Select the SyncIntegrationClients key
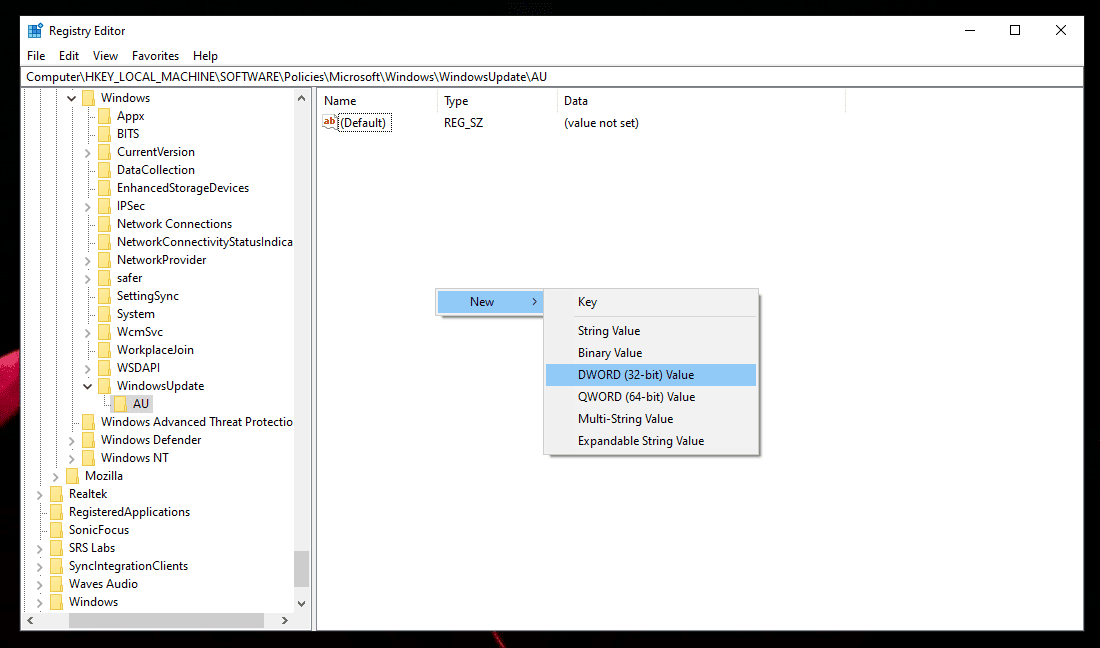This screenshot has width=1100, height=648. coord(128,566)
